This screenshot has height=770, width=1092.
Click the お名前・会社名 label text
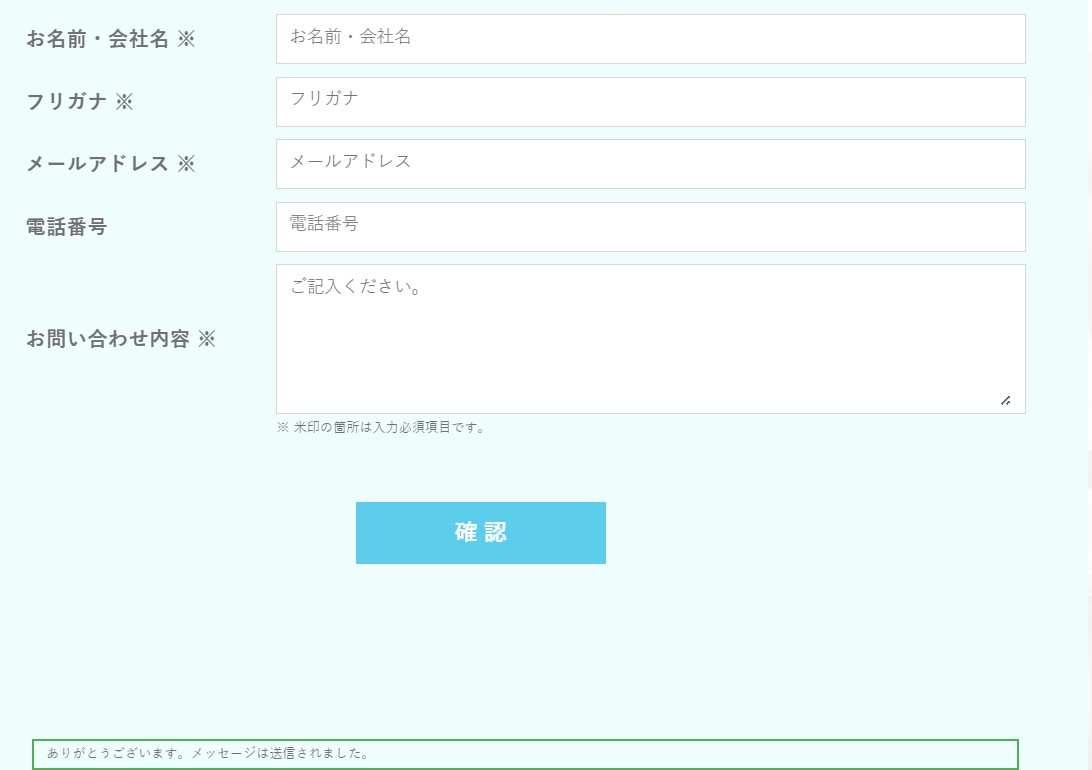pos(97,39)
